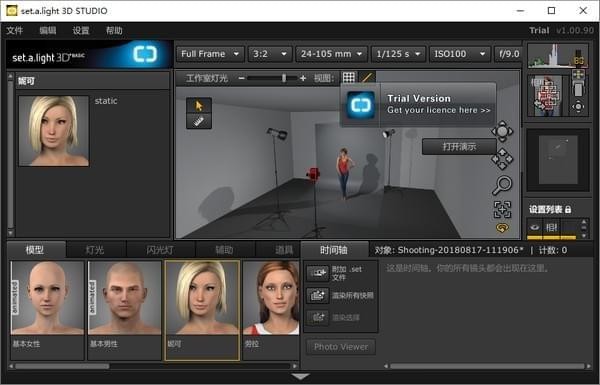Open the 编辑 menu

pos(48,30)
